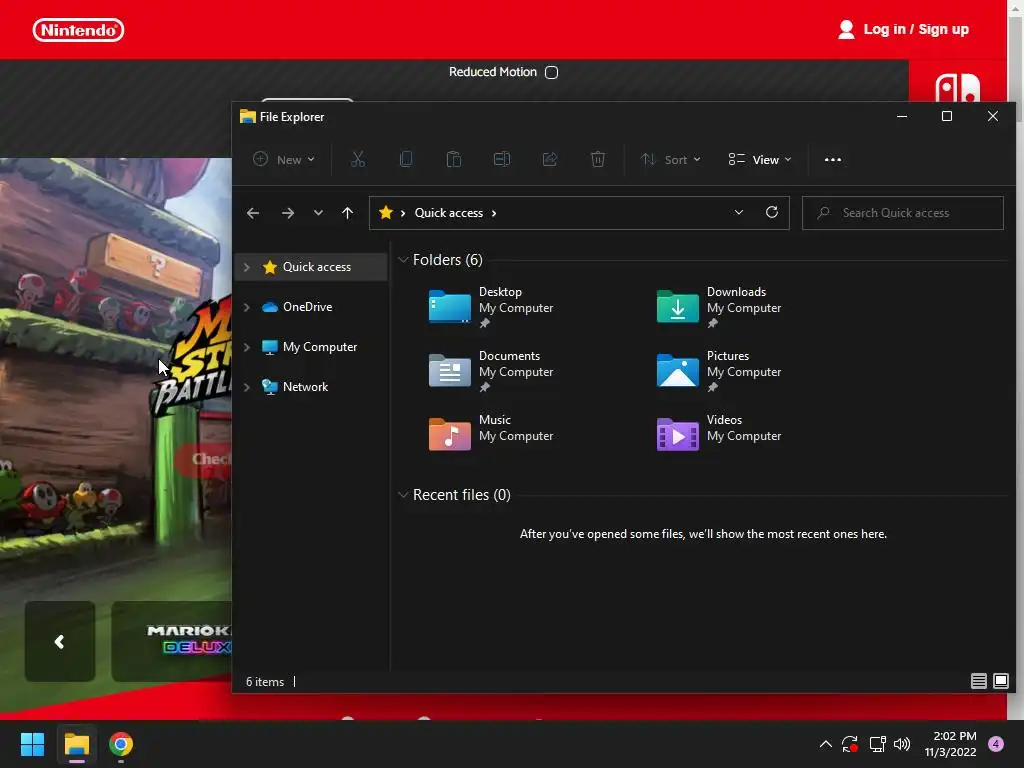1024x768 pixels.
Task: Expand OneDrive tree node
Action: click(x=247, y=307)
